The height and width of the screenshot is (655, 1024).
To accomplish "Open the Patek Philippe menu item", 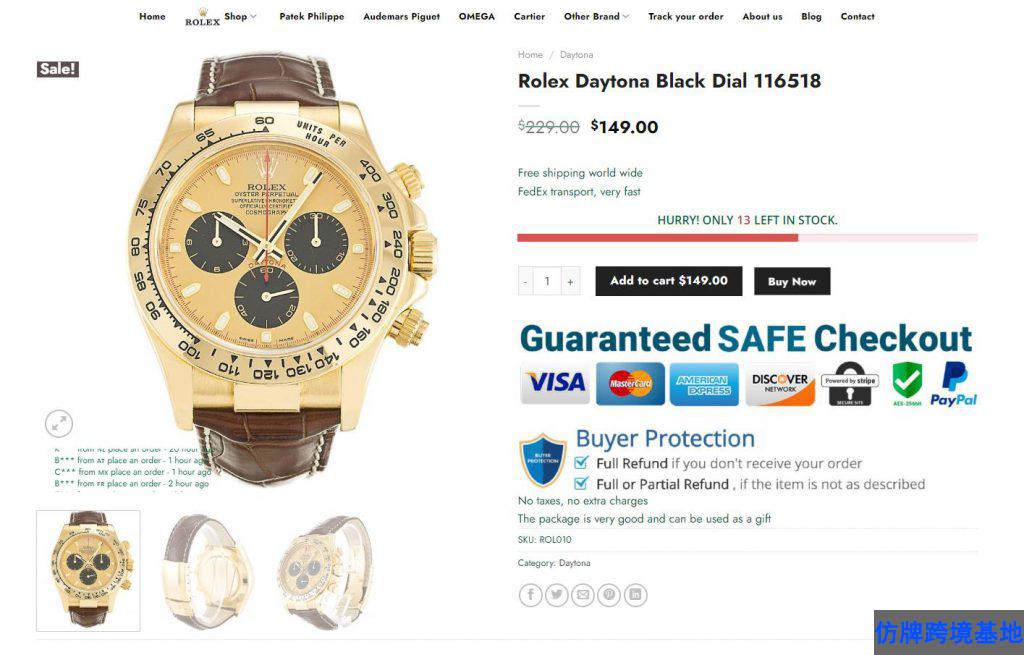I will tap(312, 16).
